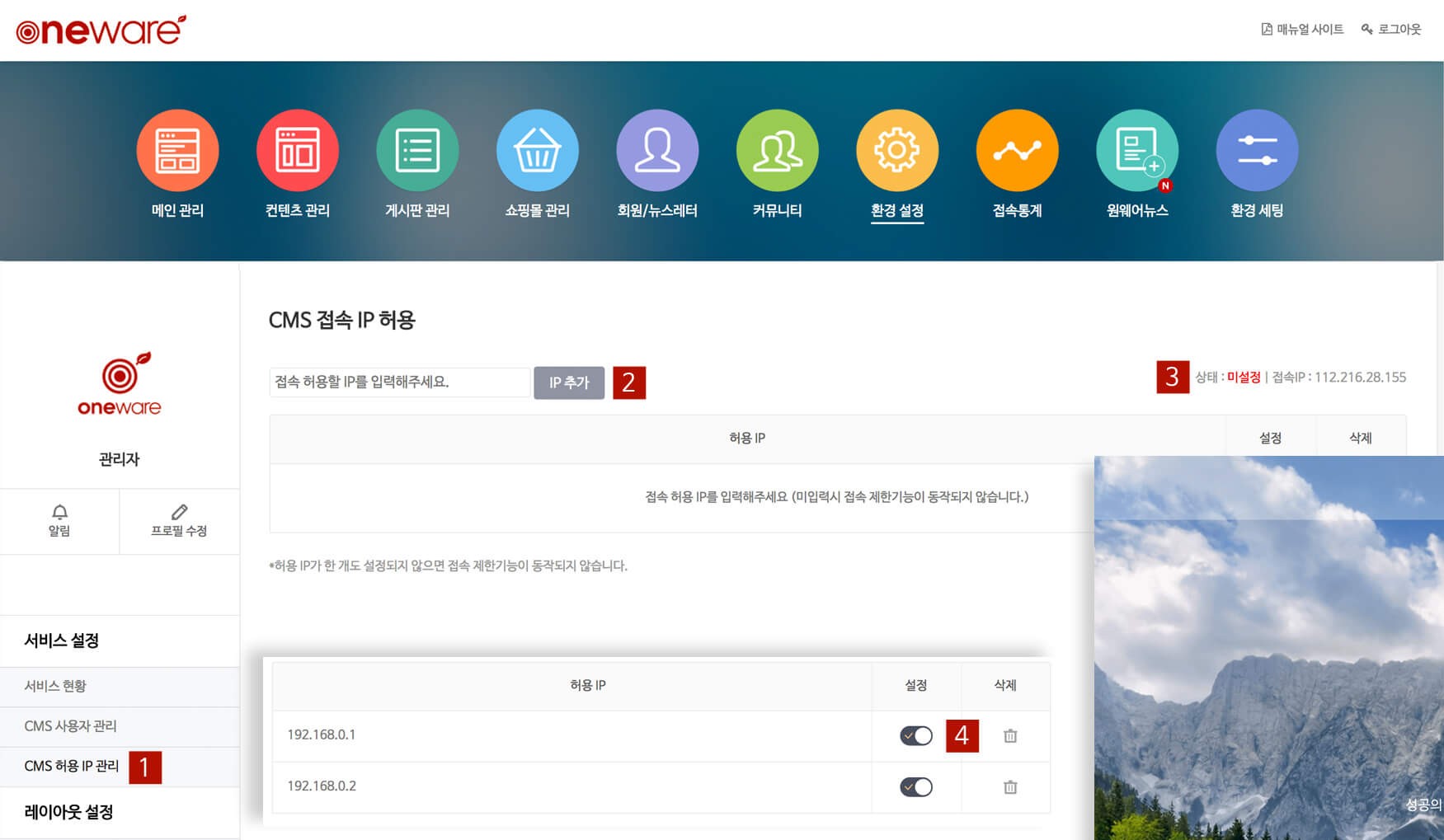The height and width of the screenshot is (840, 1444).
Task: Click the mountain landscape image
Action: point(1268,648)
